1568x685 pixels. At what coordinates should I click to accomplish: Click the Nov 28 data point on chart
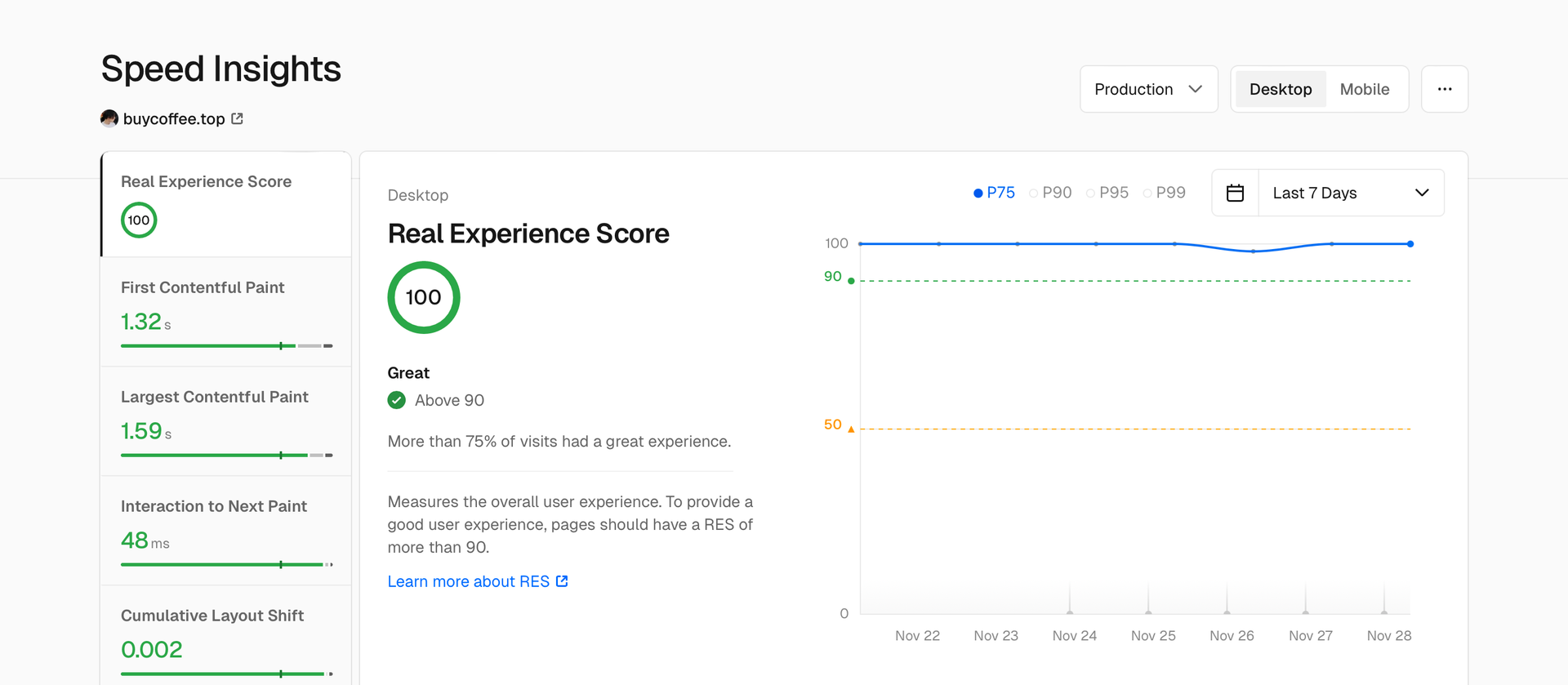click(x=1410, y=244)
